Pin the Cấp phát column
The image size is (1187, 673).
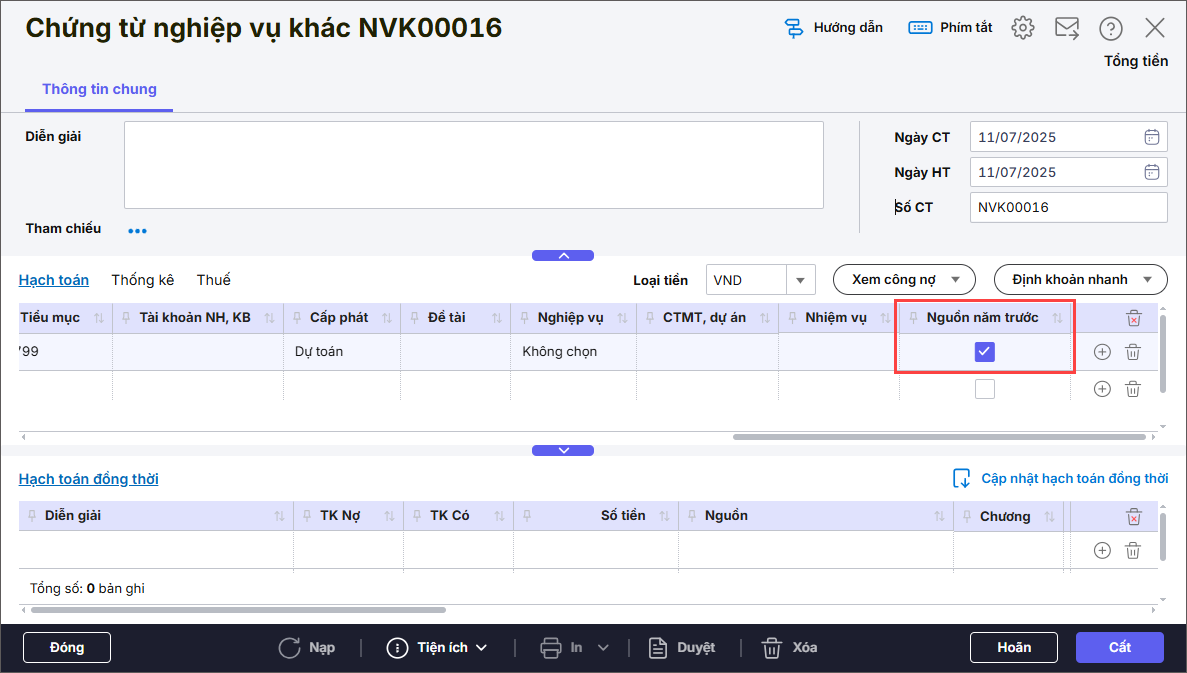coord(297,318)
